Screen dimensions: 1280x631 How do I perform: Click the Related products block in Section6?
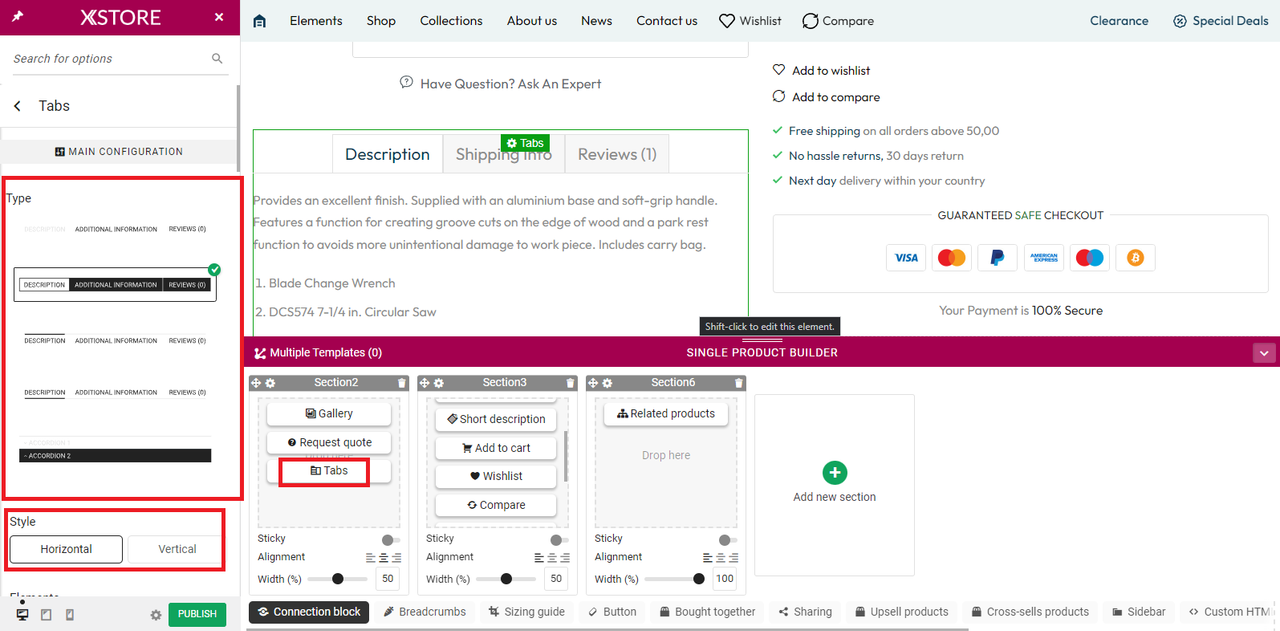(x=666, y=414)
